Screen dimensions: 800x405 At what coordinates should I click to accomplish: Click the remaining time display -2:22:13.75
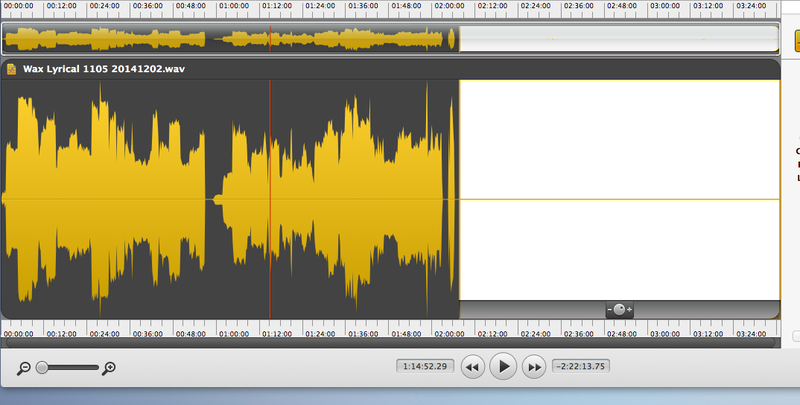click(581, 366)
